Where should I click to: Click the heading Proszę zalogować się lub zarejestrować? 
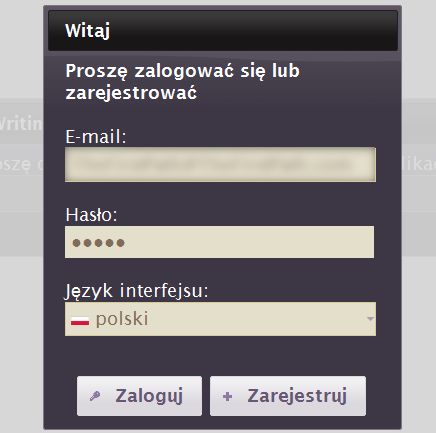coord(183,82)
